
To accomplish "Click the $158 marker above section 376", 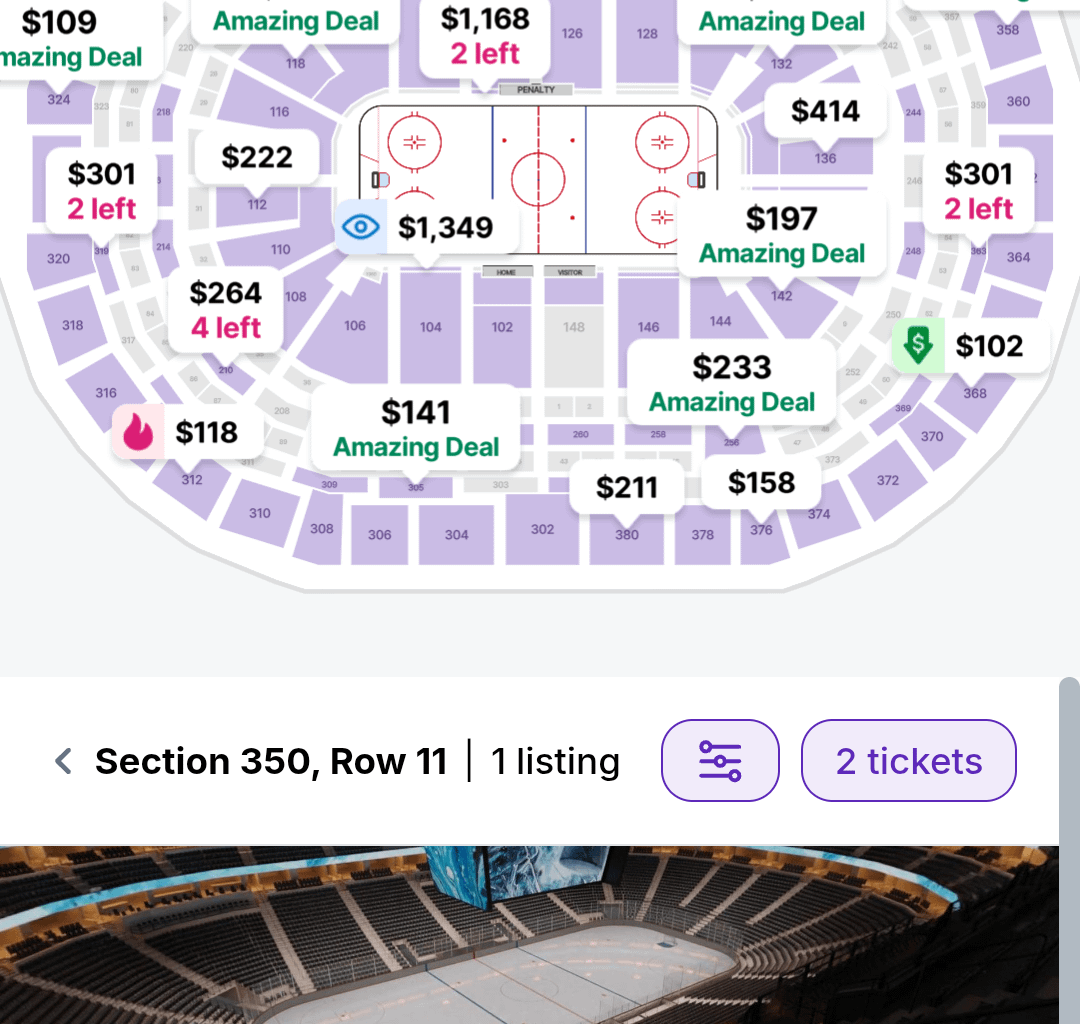I will click(x=761, y=483).
